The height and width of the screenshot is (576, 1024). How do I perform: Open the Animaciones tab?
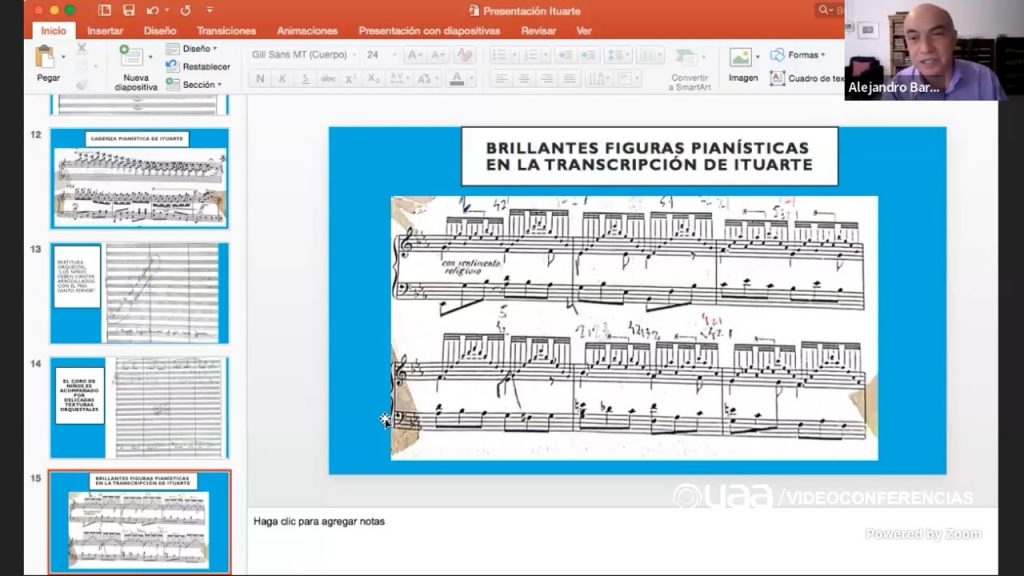click(307, 31)
